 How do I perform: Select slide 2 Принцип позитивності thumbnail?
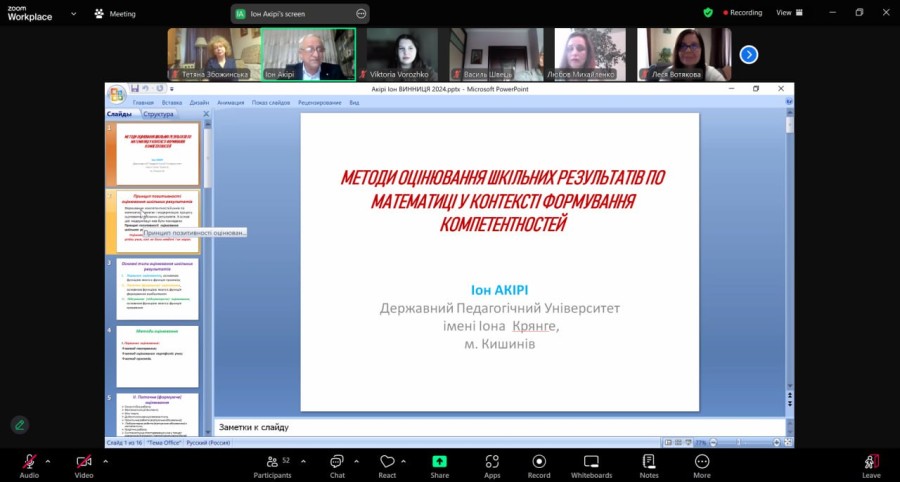157,221
